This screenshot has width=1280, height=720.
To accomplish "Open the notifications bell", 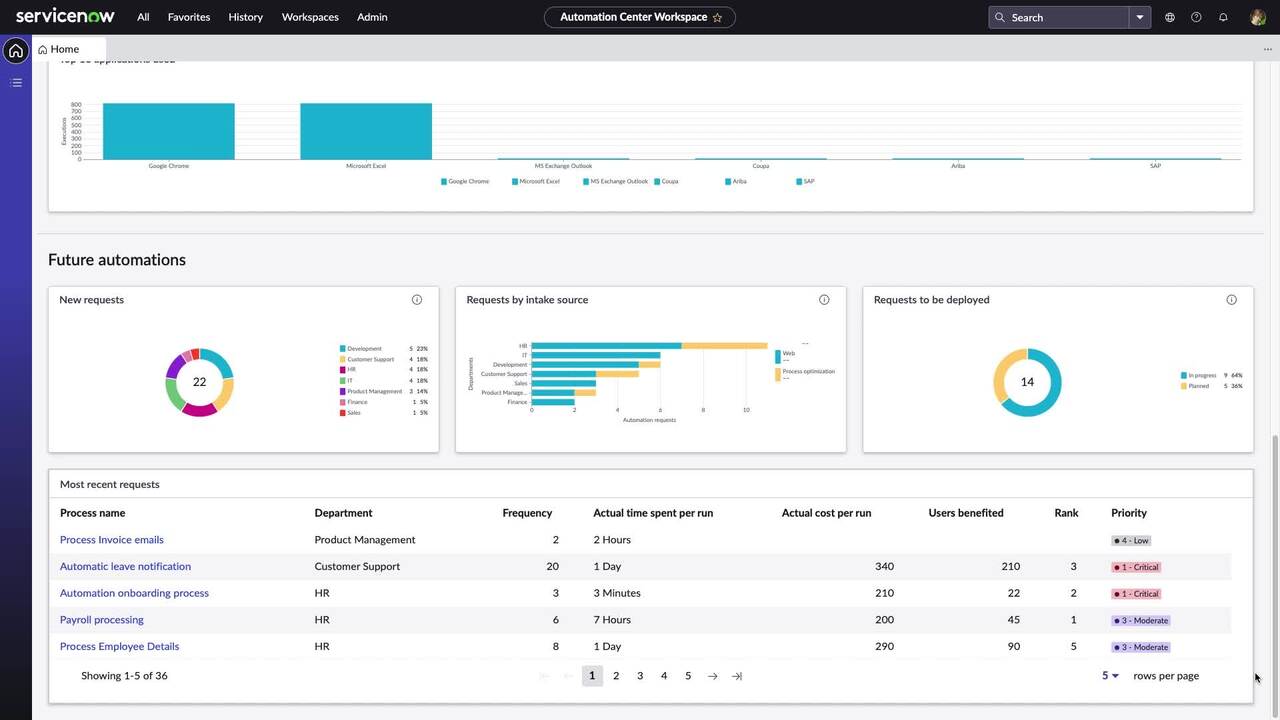I will [x=1222, y=17].
